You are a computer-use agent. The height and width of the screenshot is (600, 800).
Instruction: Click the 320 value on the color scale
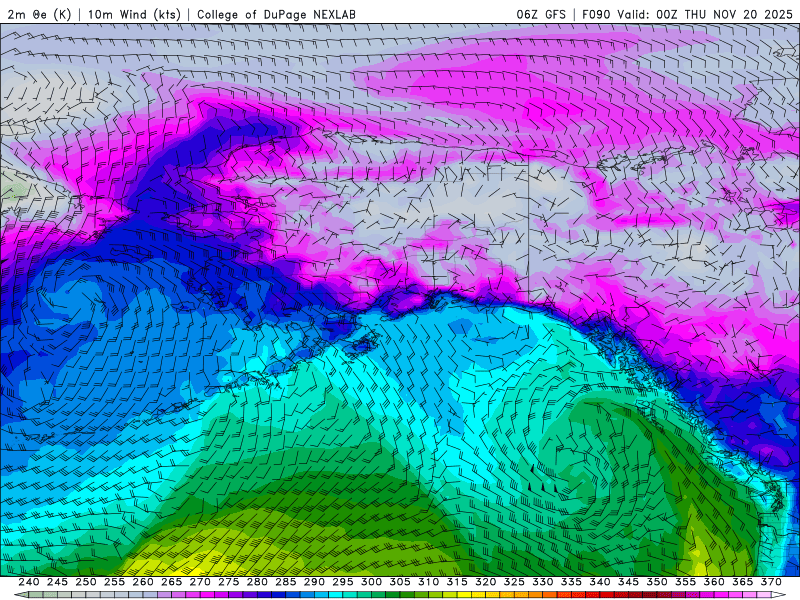486,582
